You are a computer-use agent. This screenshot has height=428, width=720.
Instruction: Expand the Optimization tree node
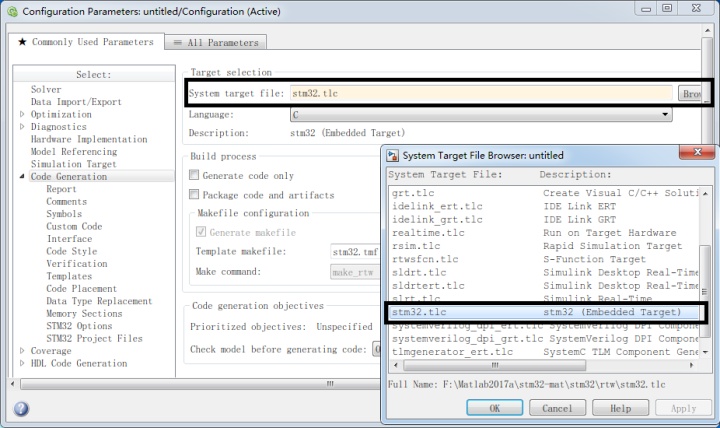pos(22,114)
